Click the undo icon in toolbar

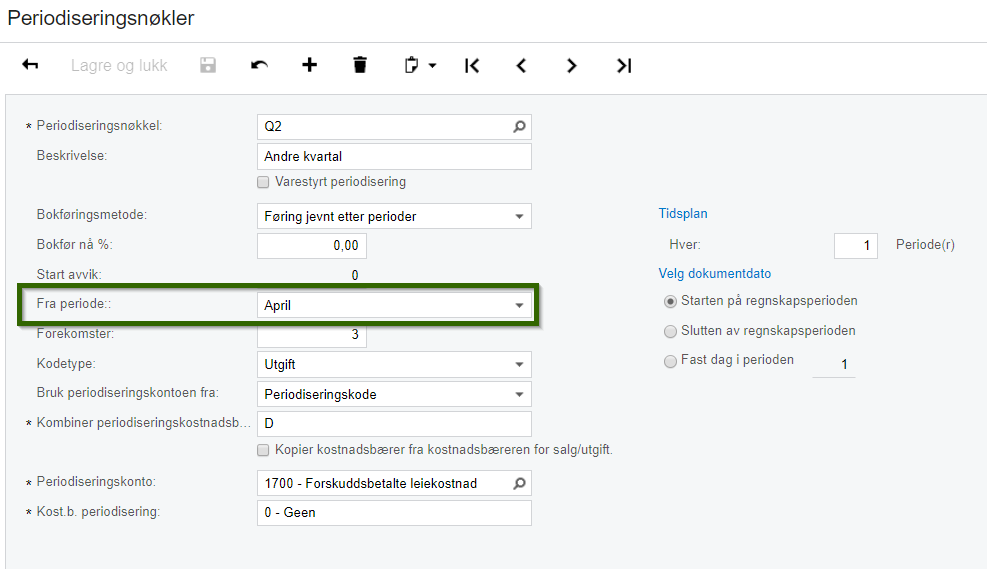pos(259,65)
